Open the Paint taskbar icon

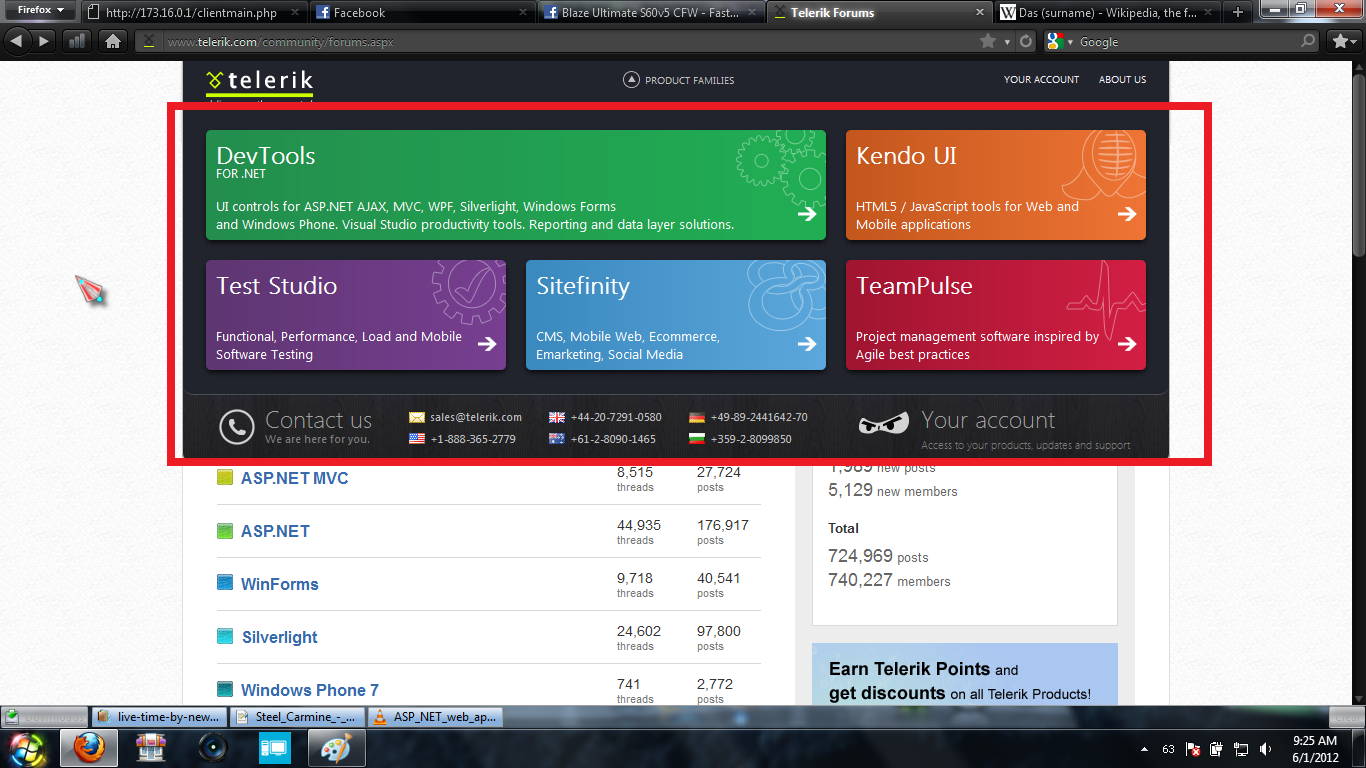(x=335, y=748)
